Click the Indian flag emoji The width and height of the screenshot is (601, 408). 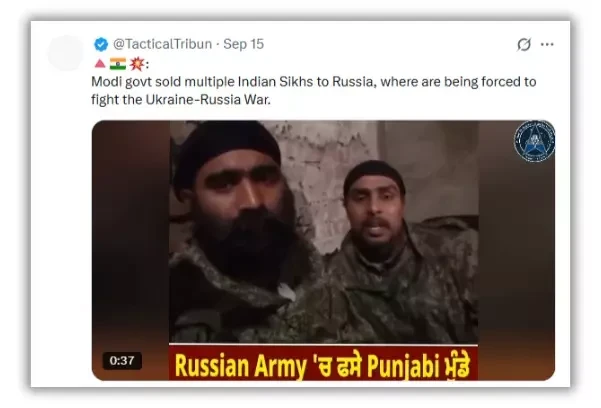point(118,64)
